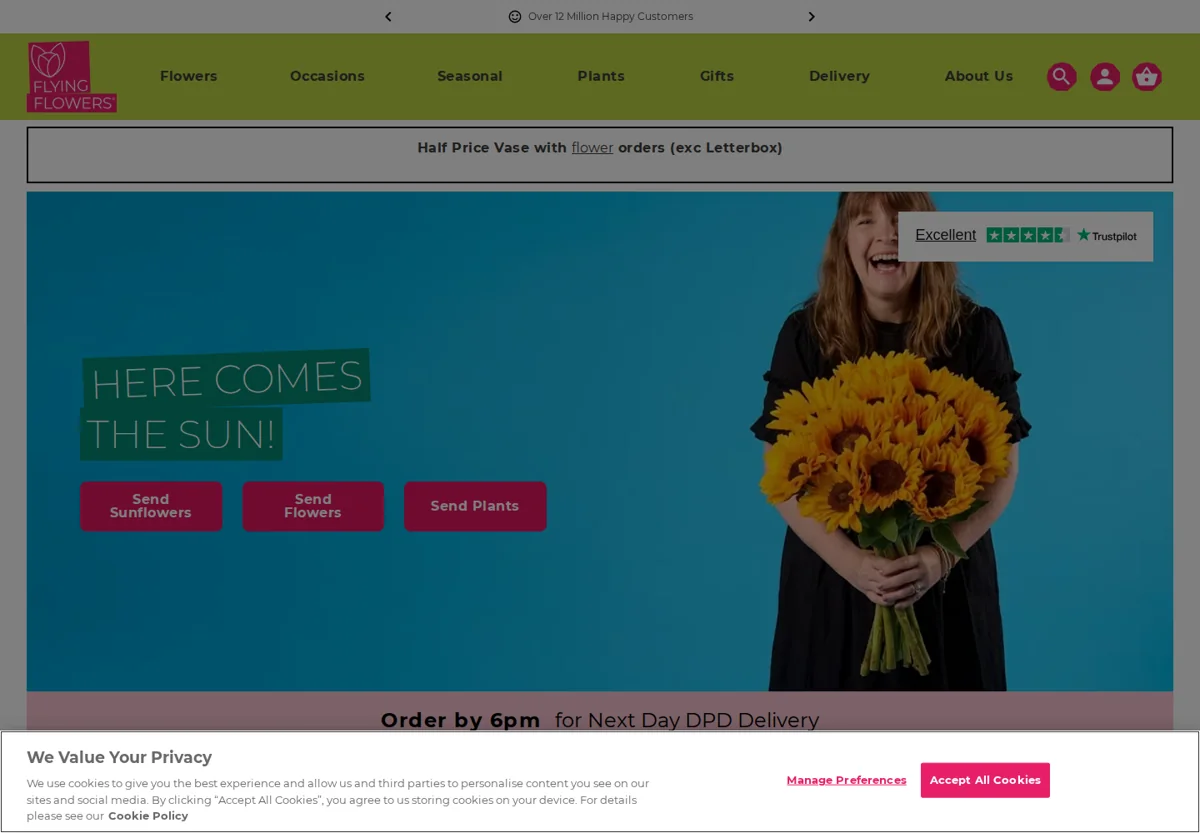Open the Seasonal menu

pyautogui.click(x=470, y=76)
